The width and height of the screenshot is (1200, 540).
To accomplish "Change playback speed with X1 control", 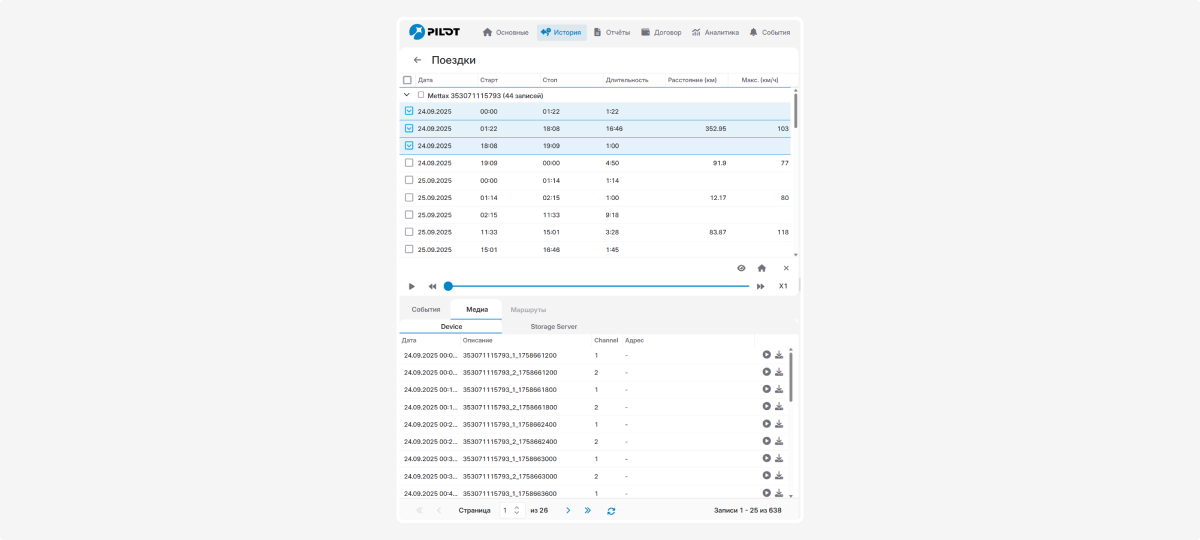I will click(x=783, y=286).
